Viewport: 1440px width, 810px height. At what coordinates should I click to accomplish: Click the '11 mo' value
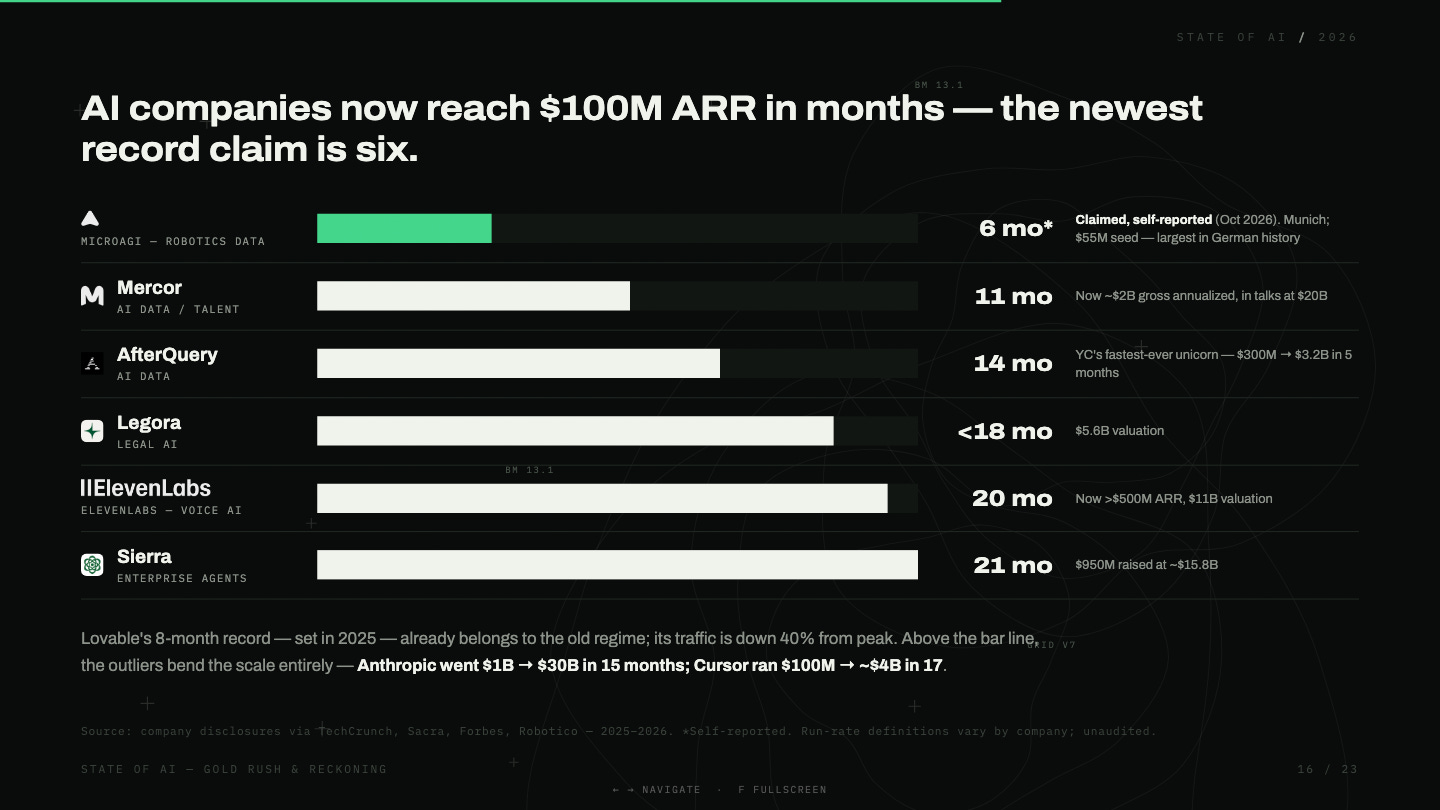[x=1013, y=296]
